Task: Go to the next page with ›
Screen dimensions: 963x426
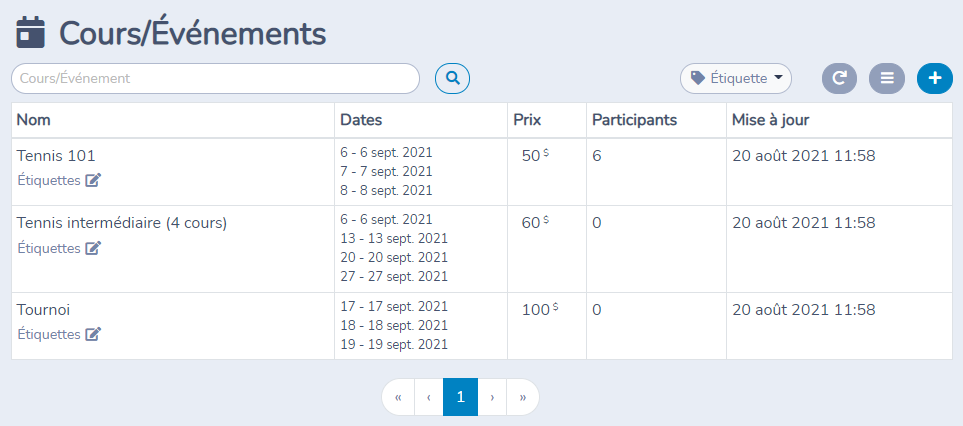Action: click(492, 397)
